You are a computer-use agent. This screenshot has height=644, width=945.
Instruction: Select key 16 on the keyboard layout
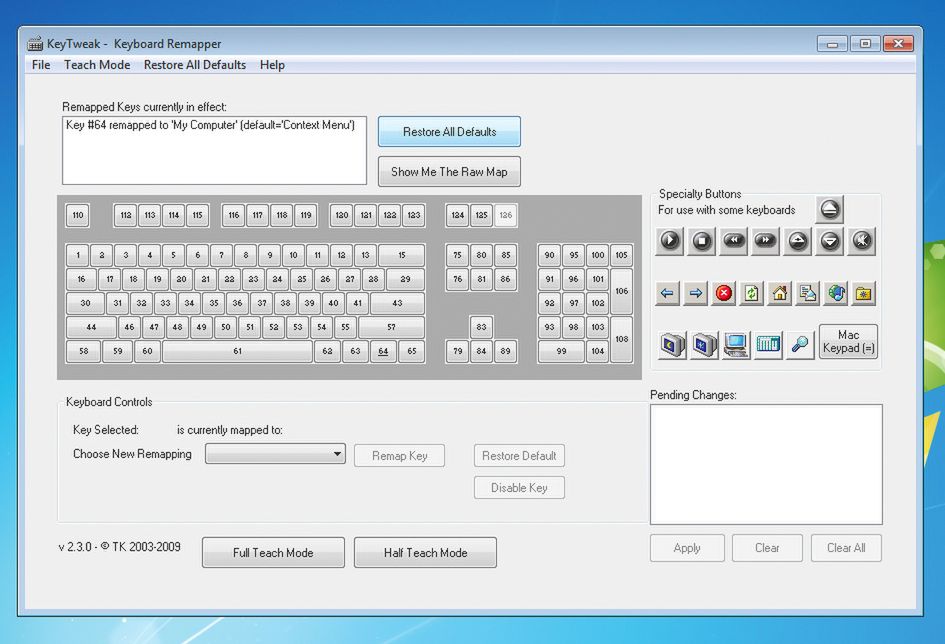[x=81, y=279]
